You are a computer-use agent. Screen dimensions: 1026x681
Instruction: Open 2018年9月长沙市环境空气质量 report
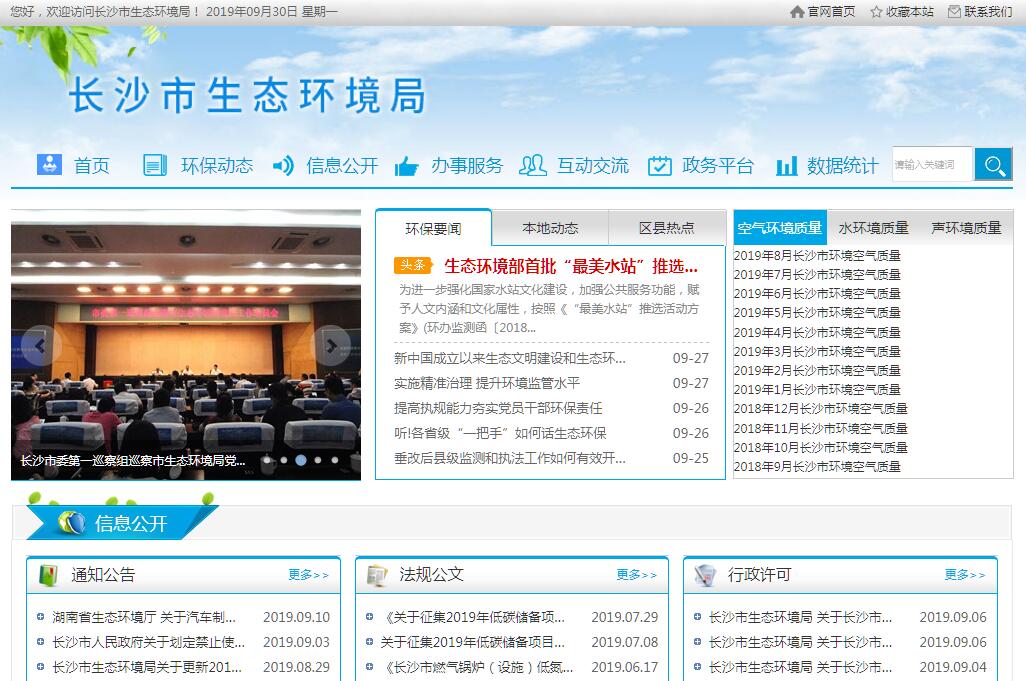pyautogui.click(x=817, y=466)
